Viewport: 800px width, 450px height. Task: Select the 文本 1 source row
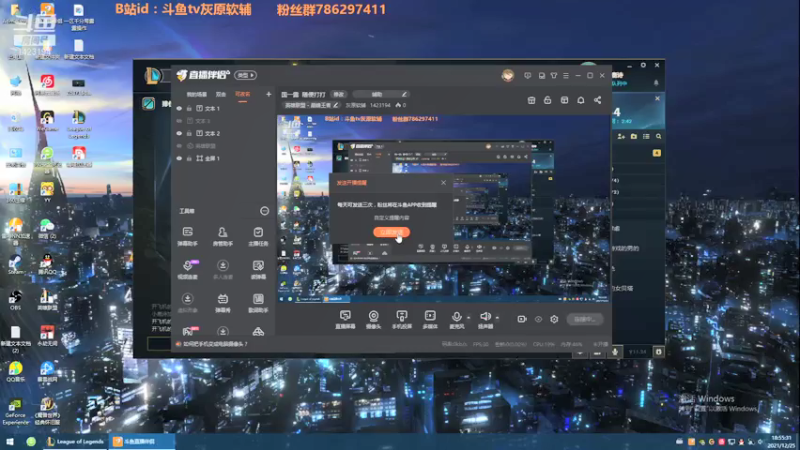pos(223,109)
